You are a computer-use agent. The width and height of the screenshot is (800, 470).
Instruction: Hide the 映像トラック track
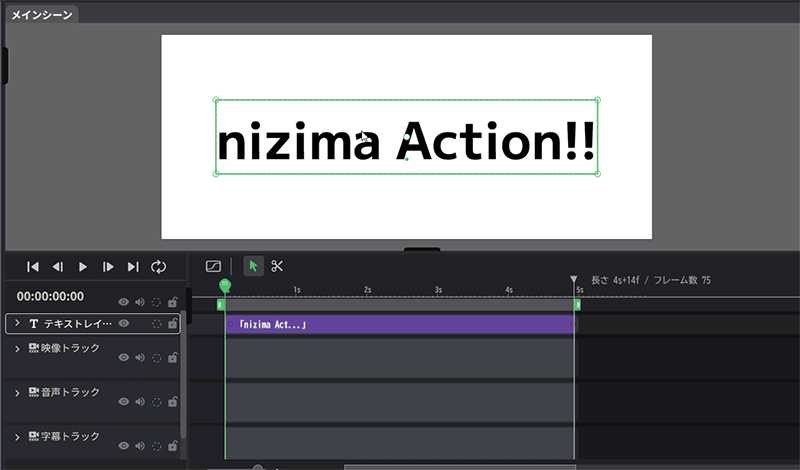(x=123, y=357)
